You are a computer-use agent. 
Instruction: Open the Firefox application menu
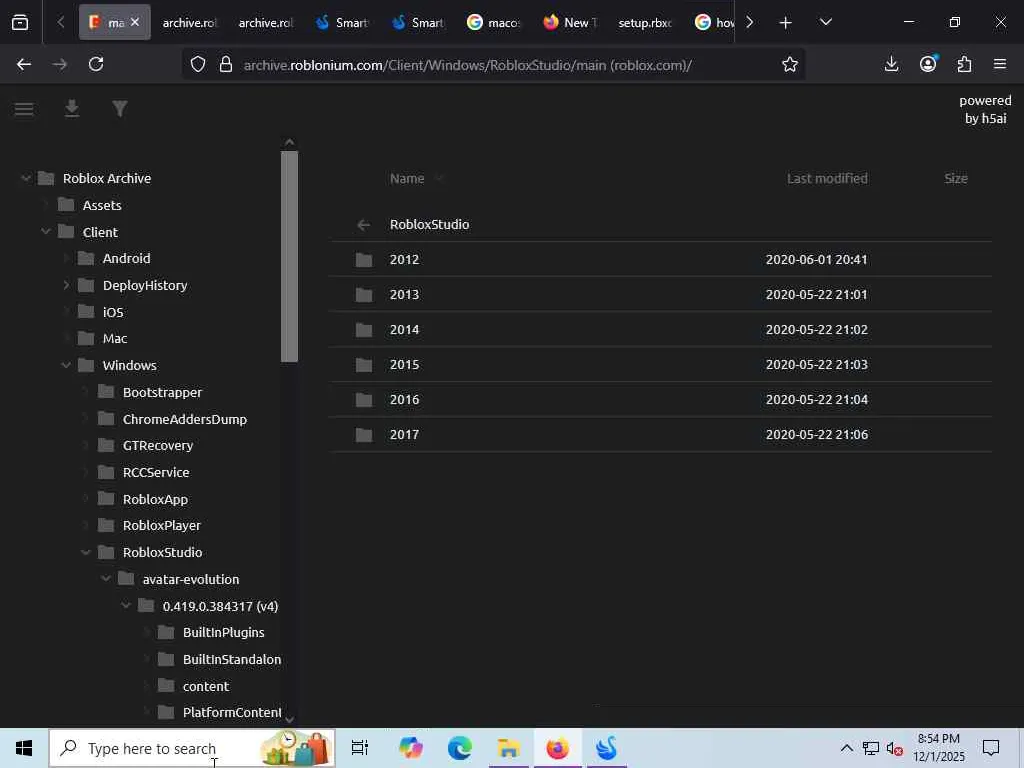click(1000, 64)
